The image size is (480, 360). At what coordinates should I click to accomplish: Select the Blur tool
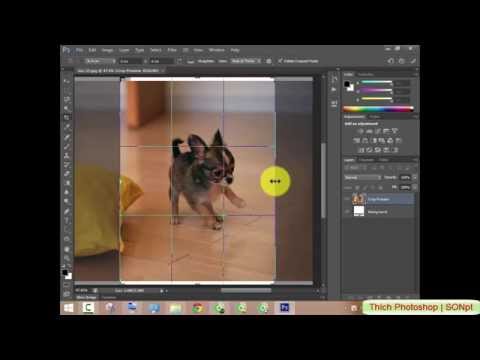coord(67,192)
